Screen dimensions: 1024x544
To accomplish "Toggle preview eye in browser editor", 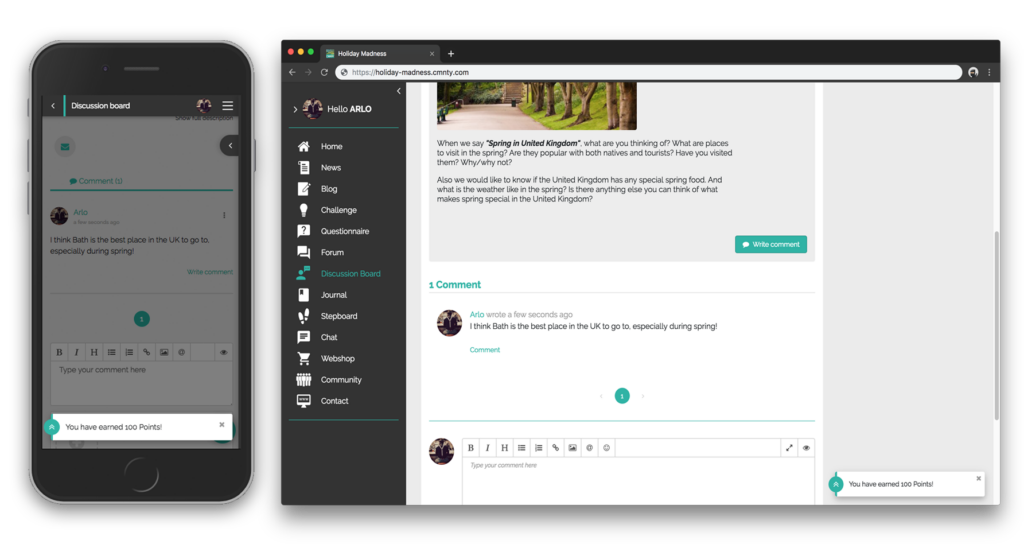I will pos(806,448).
